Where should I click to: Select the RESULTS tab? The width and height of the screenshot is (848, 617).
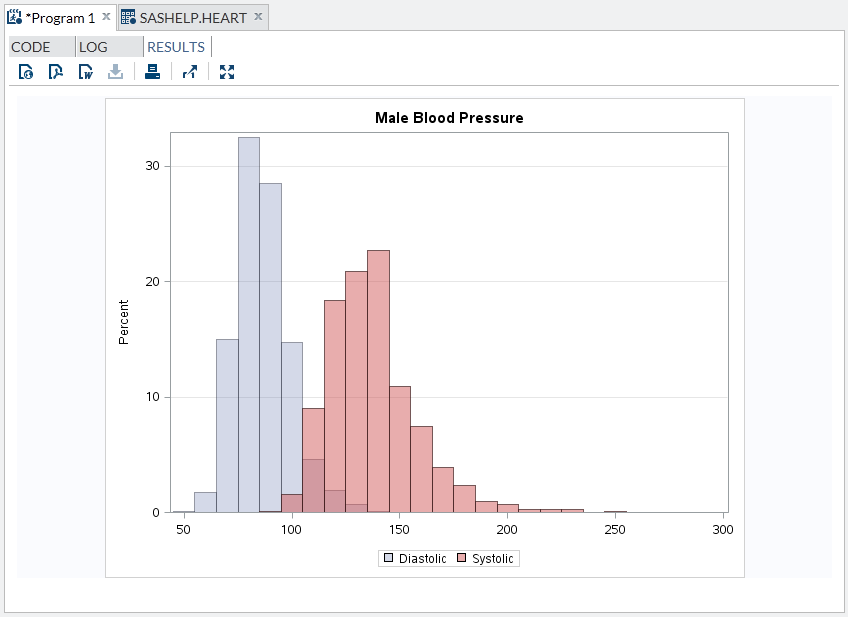point(176,47)
